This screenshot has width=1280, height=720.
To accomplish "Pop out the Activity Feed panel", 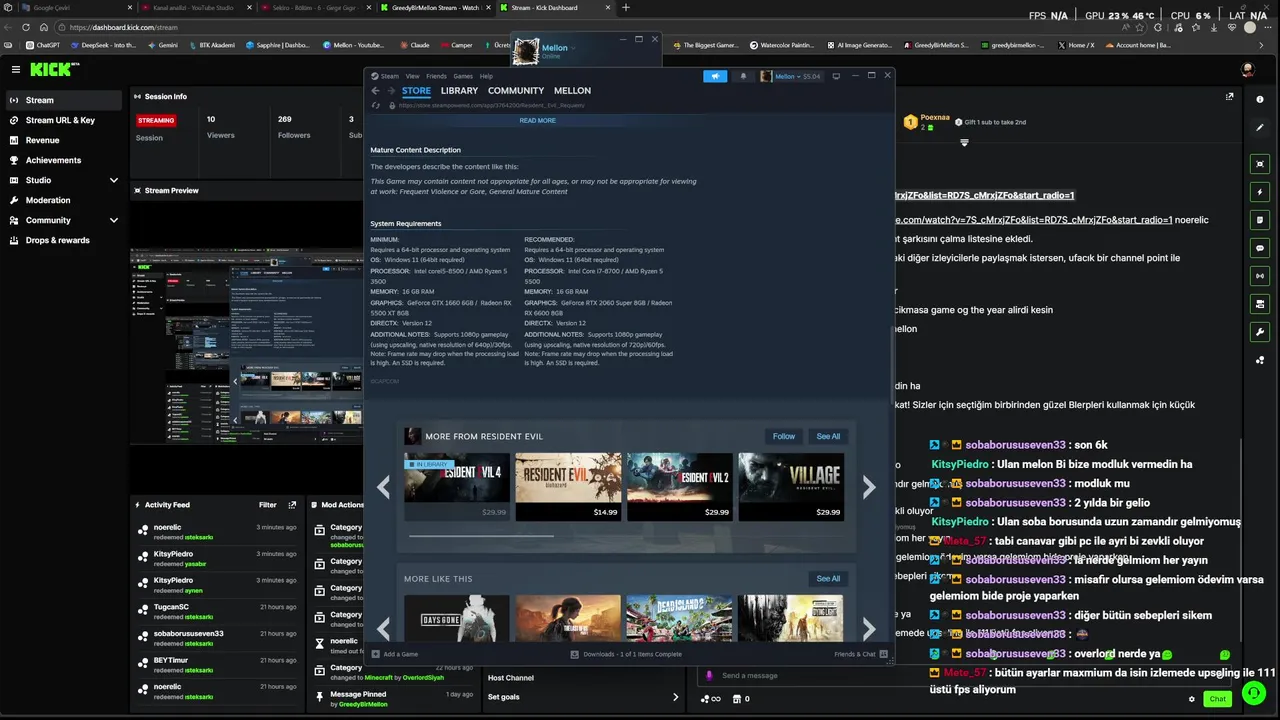I will point(292,505).
